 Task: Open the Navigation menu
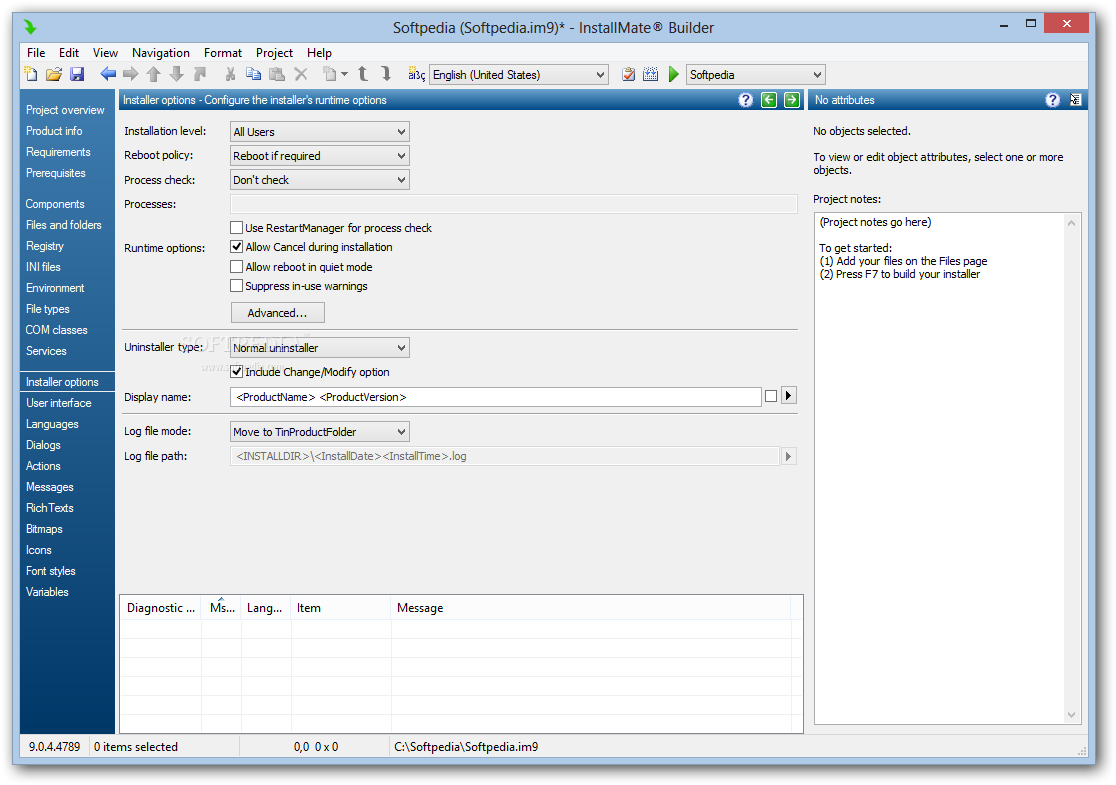coord(161,53)
